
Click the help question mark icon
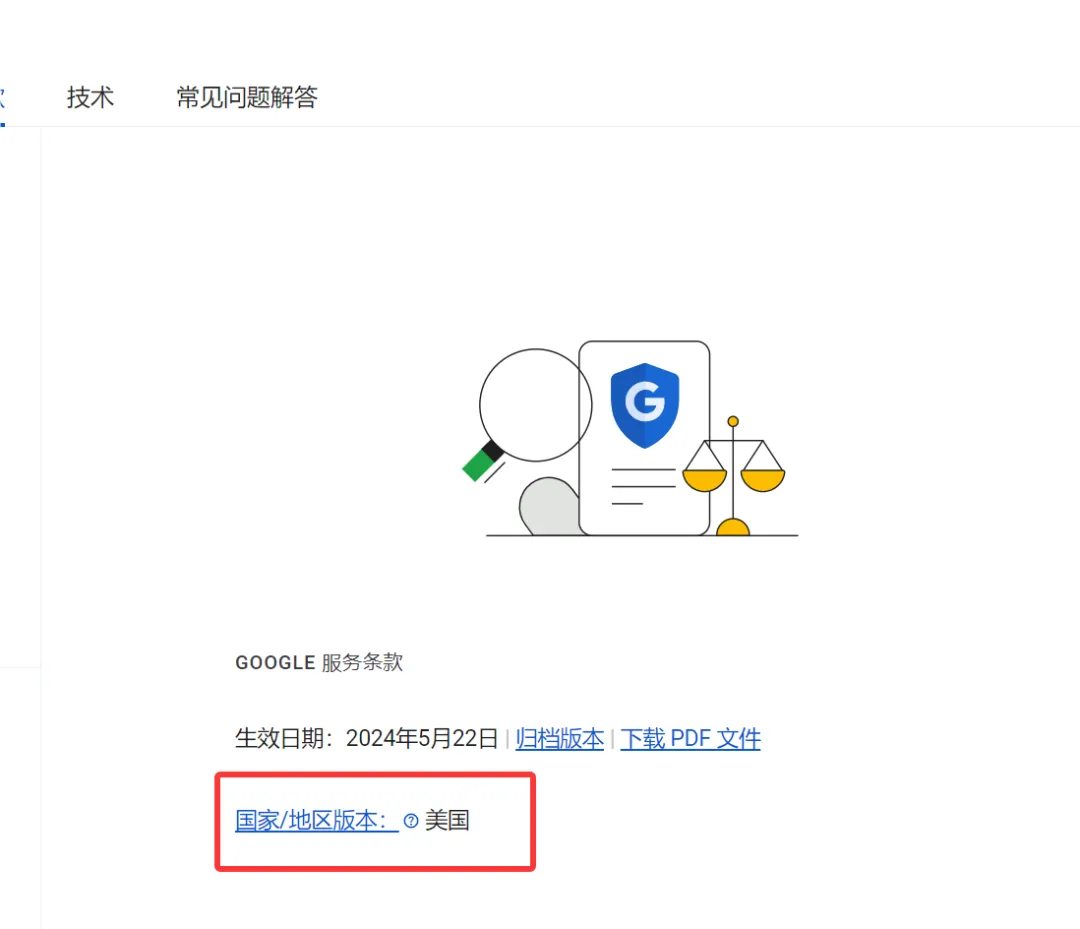(411, 821)
